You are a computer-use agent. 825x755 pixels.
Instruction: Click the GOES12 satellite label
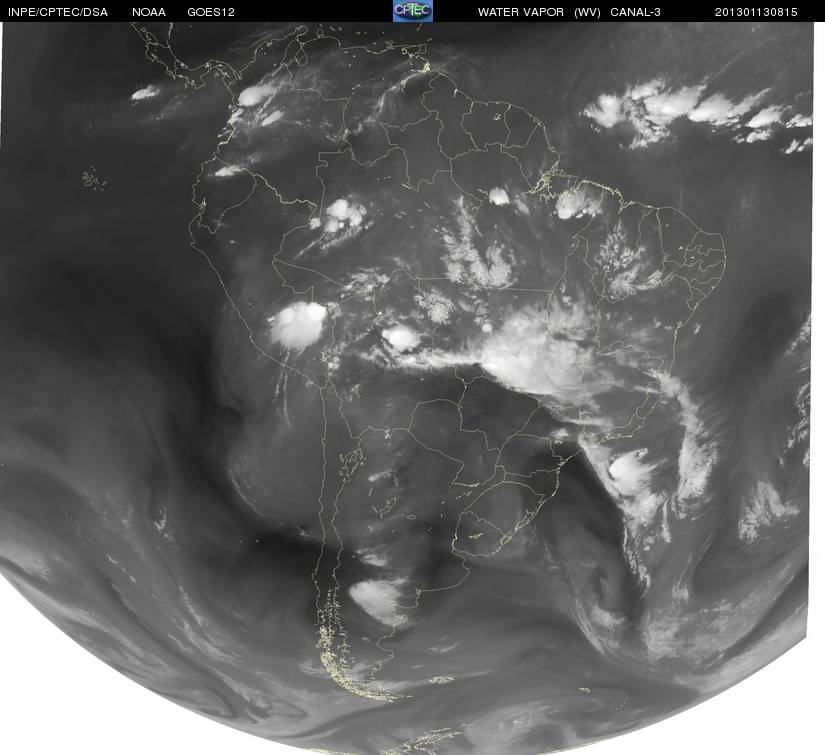coord(211,12)
